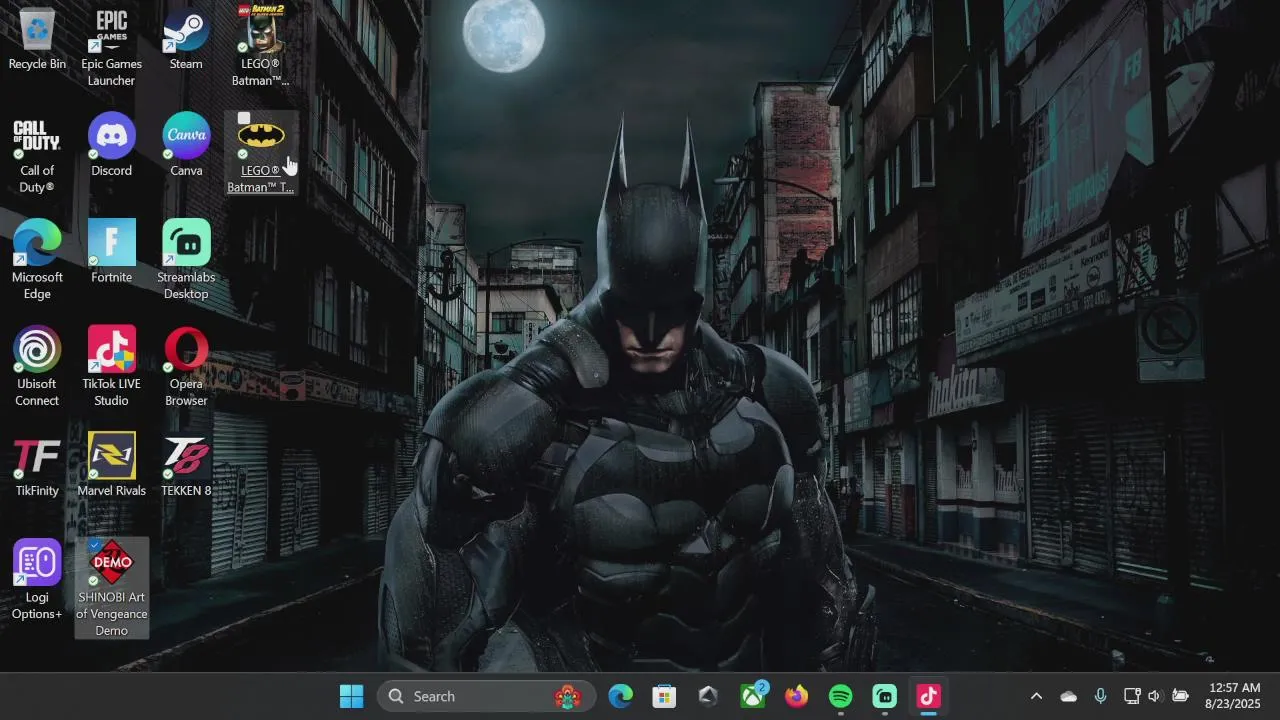Open the clock showing 12:57 AM
This screenshot has height=720, width=1280.
pos(1234,696)
